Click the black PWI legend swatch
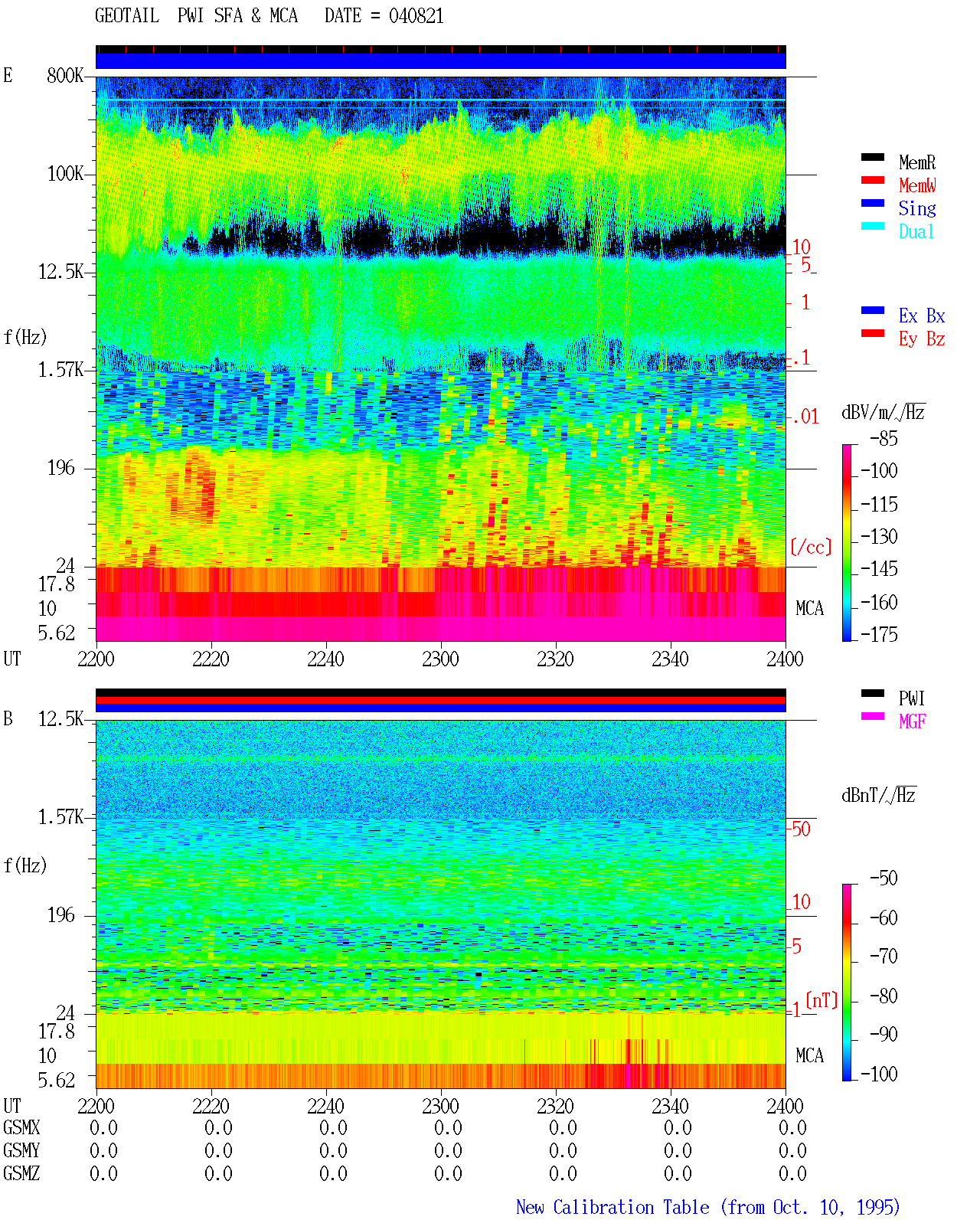Image resolution: width=980 pixels, height=1220 pixels. [872, 693]
